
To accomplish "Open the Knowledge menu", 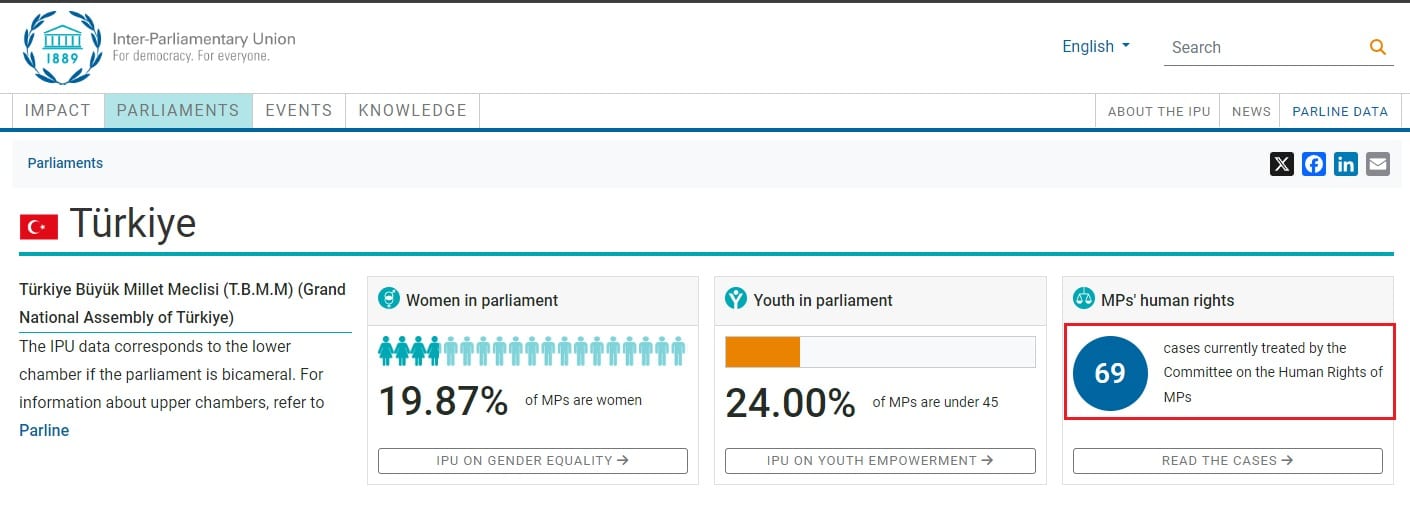I will 412,111.
